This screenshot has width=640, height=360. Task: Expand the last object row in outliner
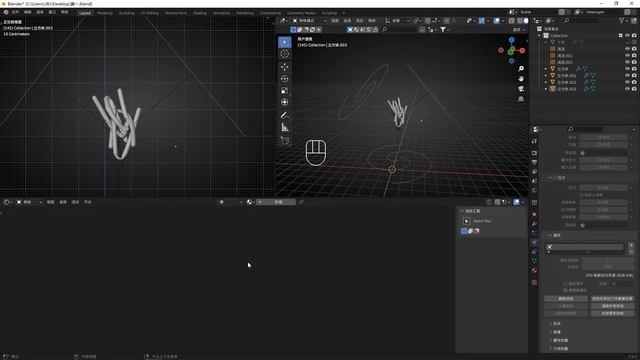point(546,89)
